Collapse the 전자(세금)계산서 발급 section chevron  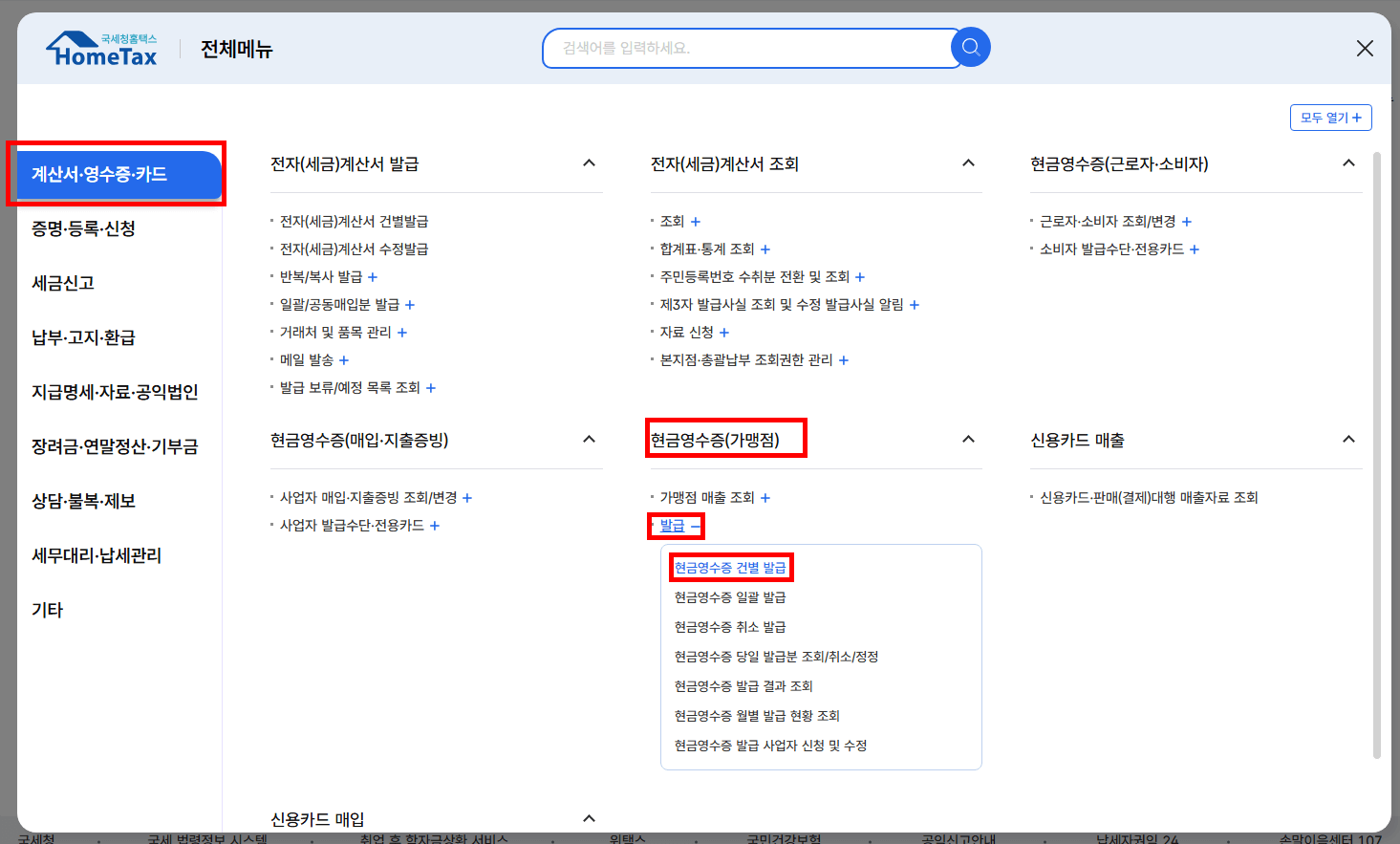coord(590,162)
